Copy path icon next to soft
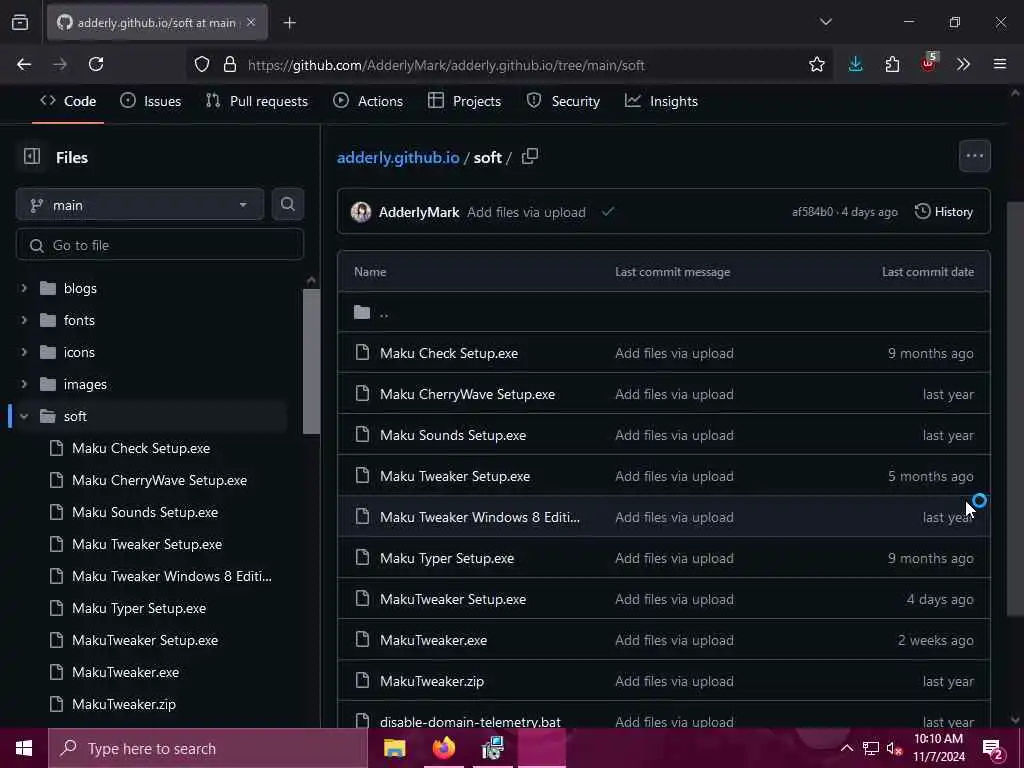1024x768 pixels. coord(530,157)
